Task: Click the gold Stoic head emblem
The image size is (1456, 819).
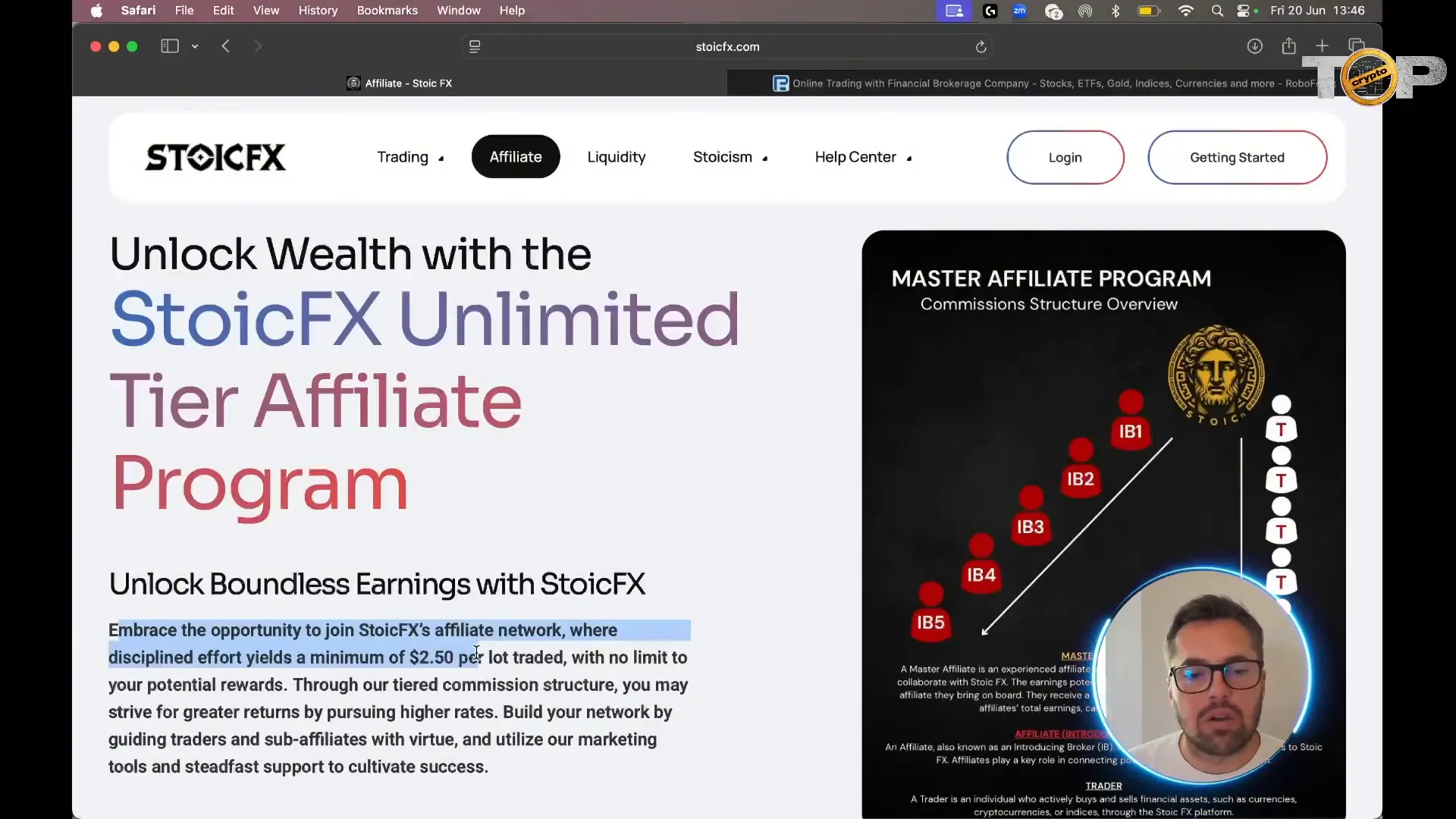Action: pyautogui.click(x=1216, y=375)
